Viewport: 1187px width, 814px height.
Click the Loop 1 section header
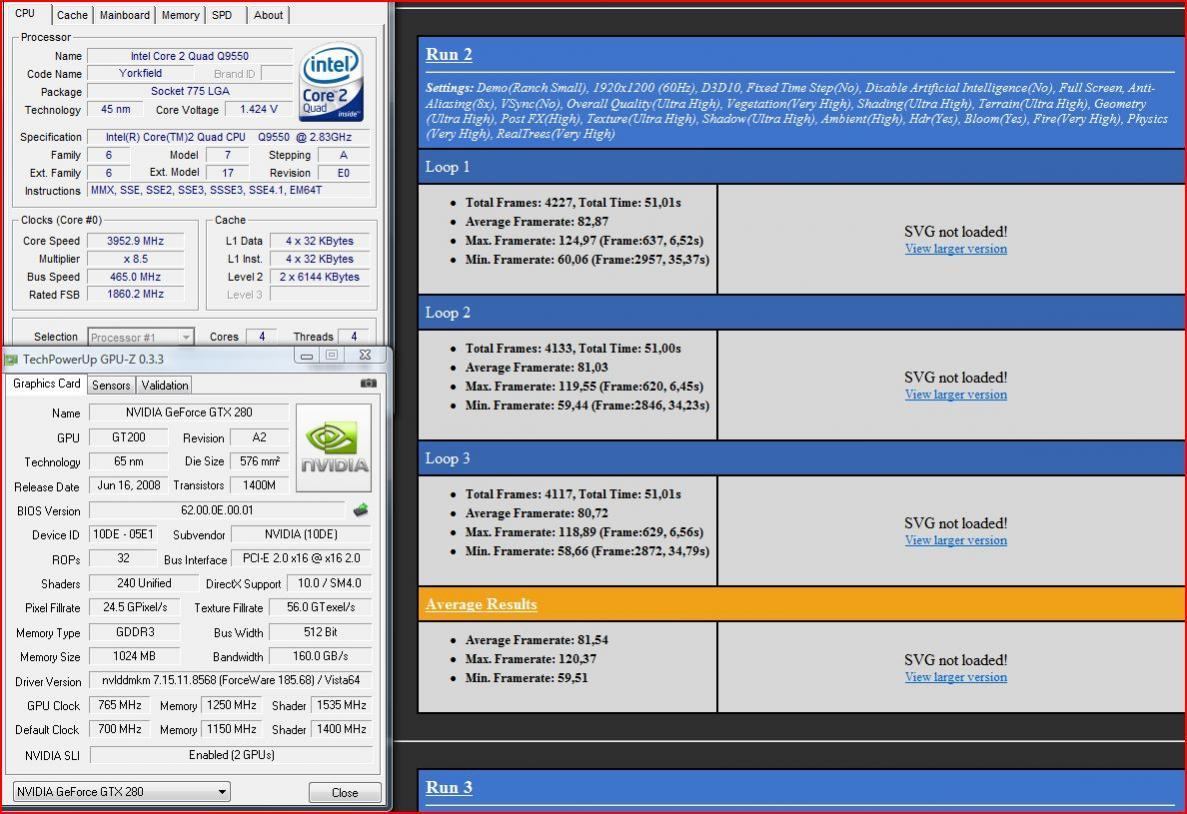pos(802,167)
